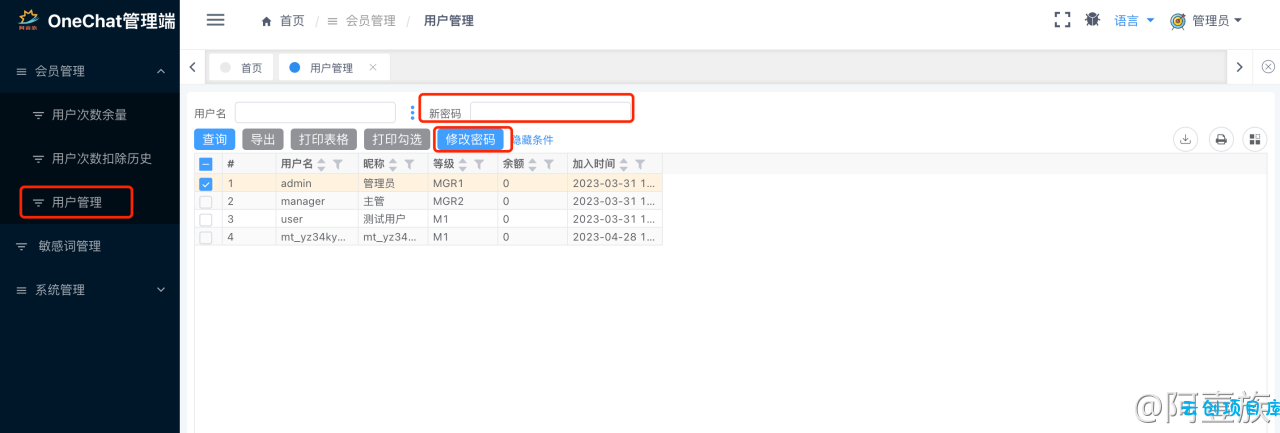The height and width of the screenshot is (433, 1280).
Task: Click the bug debug icon
Action: pos(1092,20)
